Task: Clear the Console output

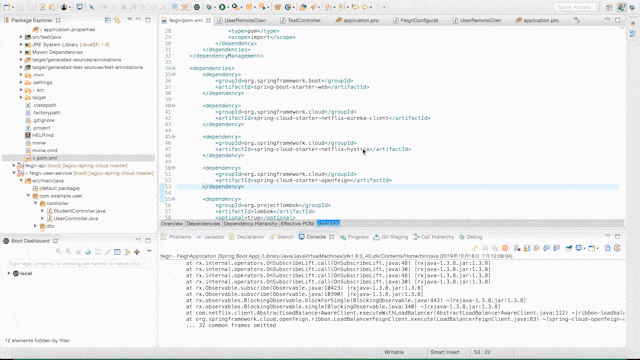Action: tap(517, 248)
